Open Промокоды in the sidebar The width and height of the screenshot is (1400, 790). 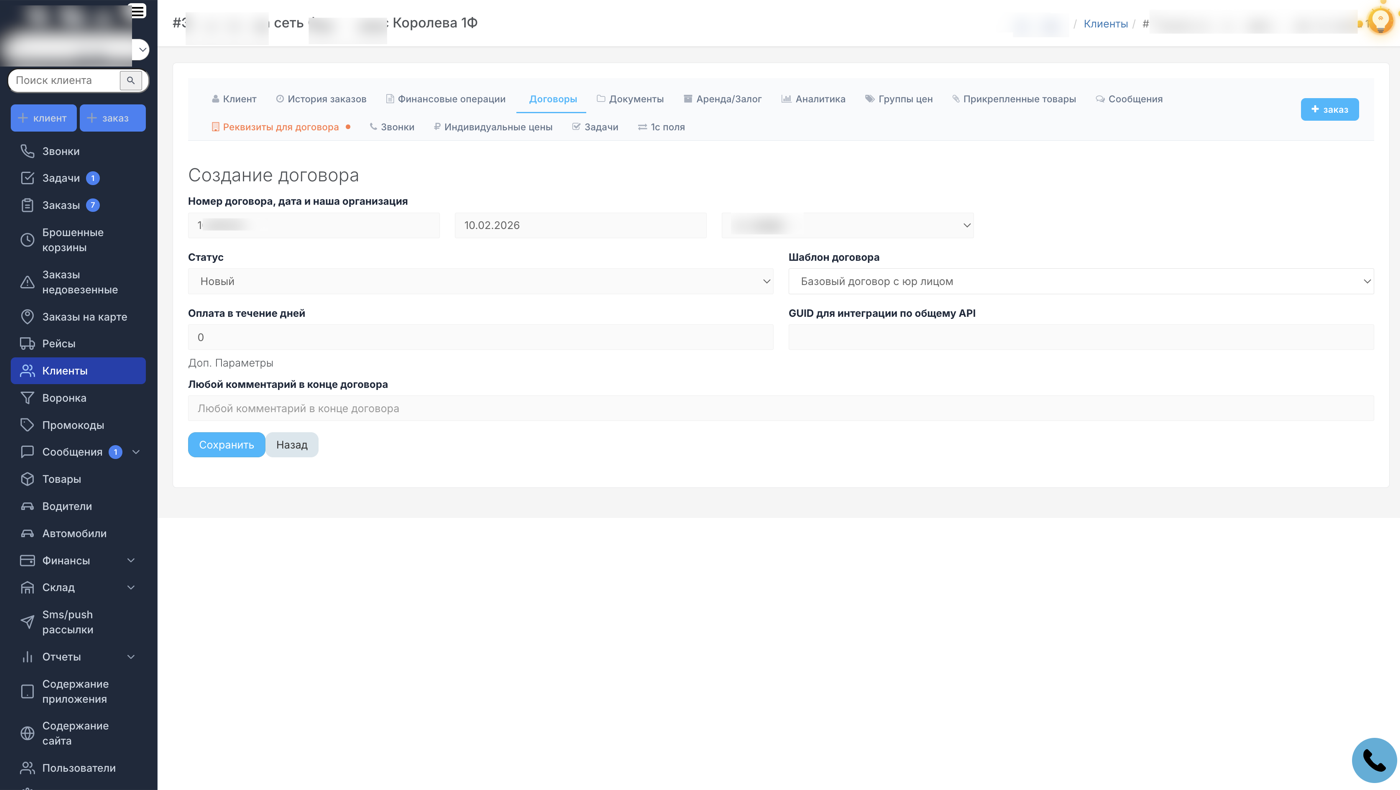pos(73,425)
